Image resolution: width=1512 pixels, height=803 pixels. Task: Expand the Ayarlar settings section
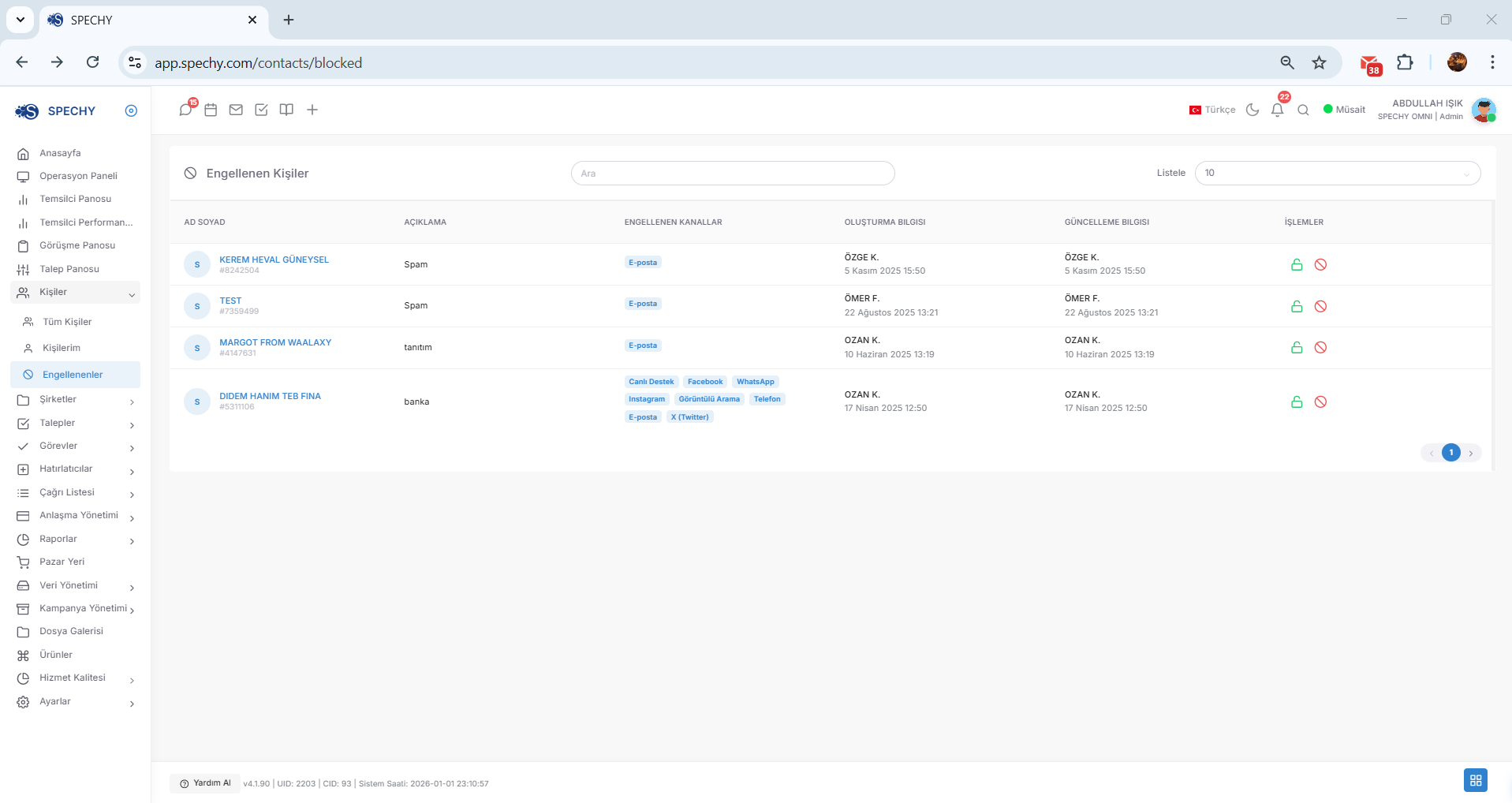[x=76, y=702]
